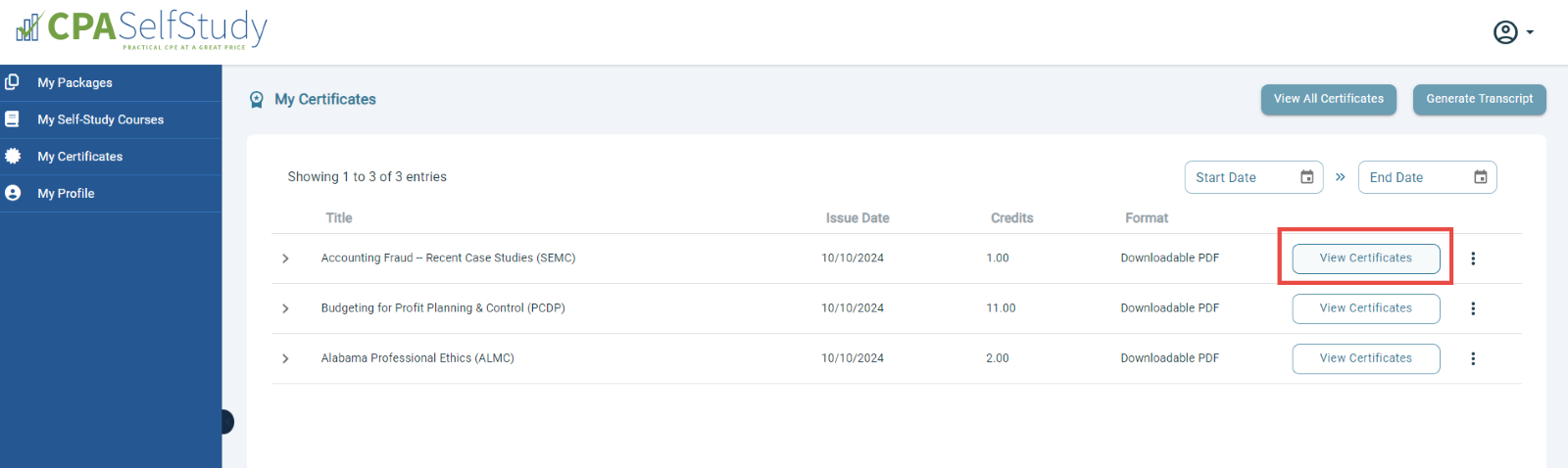Viewport: 1568px width, 468px height.
Task: Open dropdown caret next to account avatar
Action: [x=1530, y=32]
